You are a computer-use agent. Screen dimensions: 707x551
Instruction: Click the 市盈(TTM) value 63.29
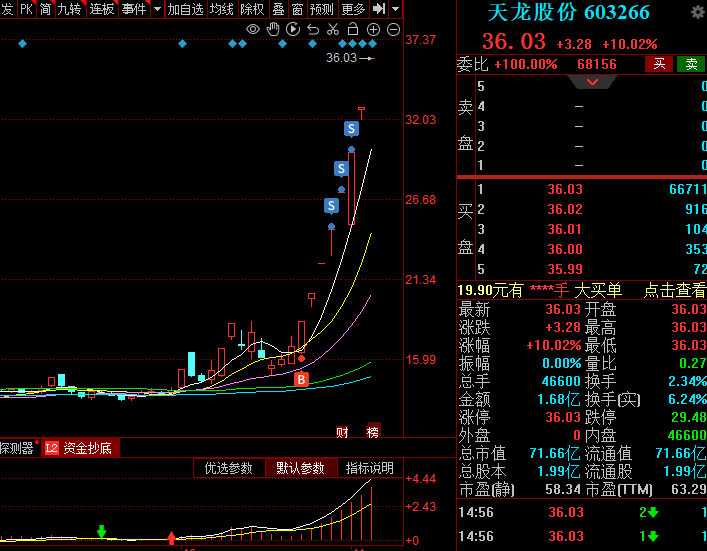tap(689, 489)
